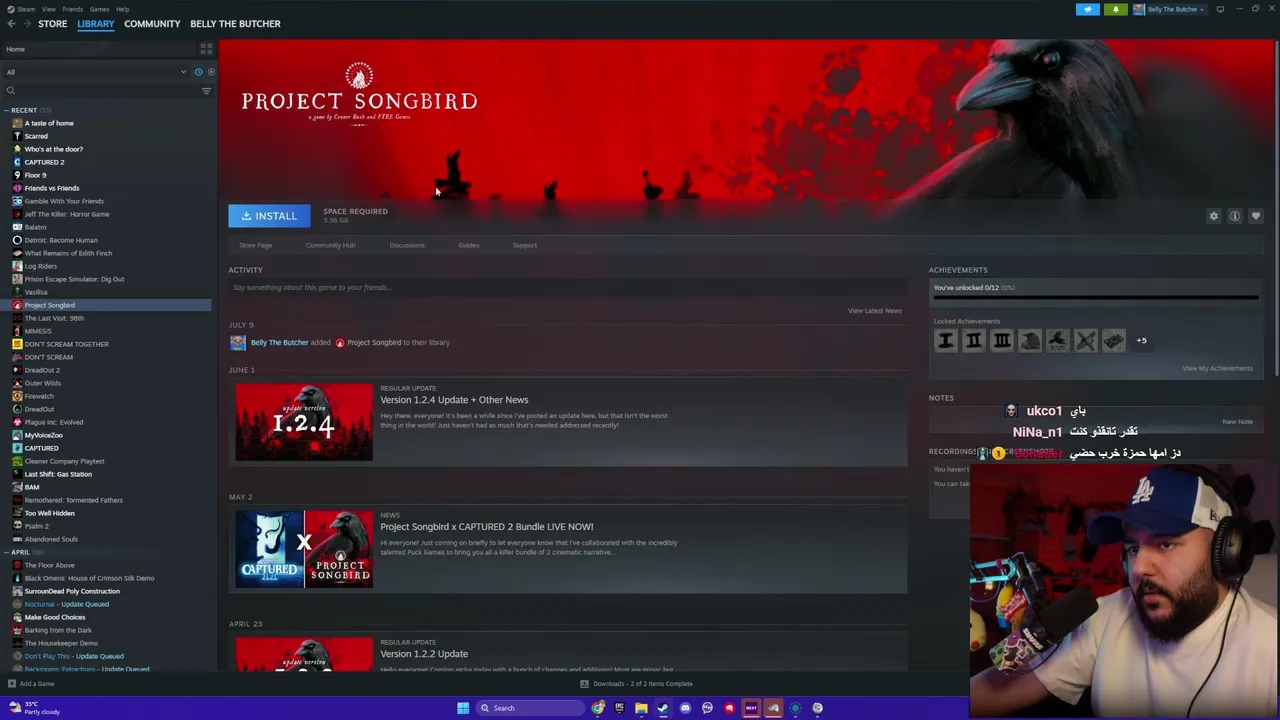Select Outer Wilds in the library list
Image resolution: width=1280 pixels, height=720 pixels.
click(x=43, y=383)
